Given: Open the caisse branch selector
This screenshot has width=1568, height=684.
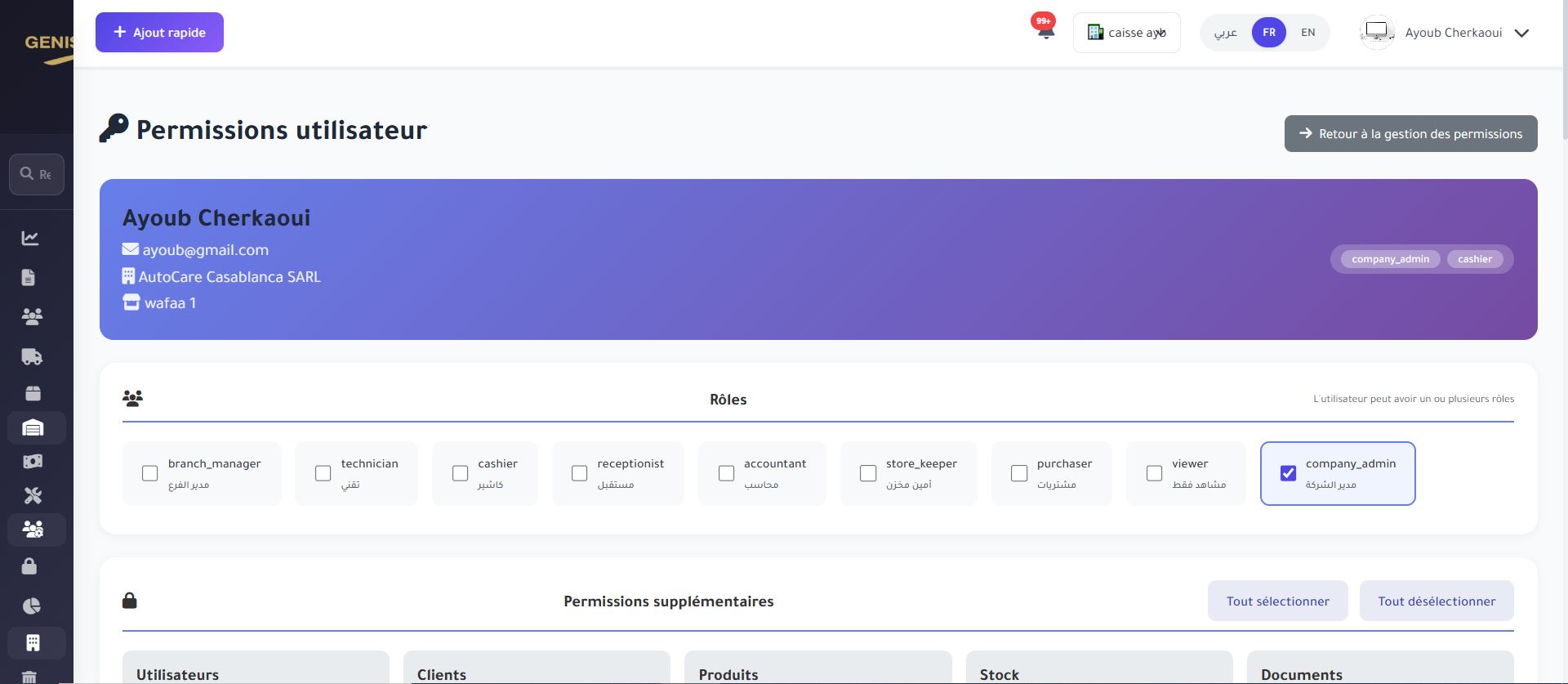Looking at the screenshot, I should pyautogui.click(x=1126, y=33).
